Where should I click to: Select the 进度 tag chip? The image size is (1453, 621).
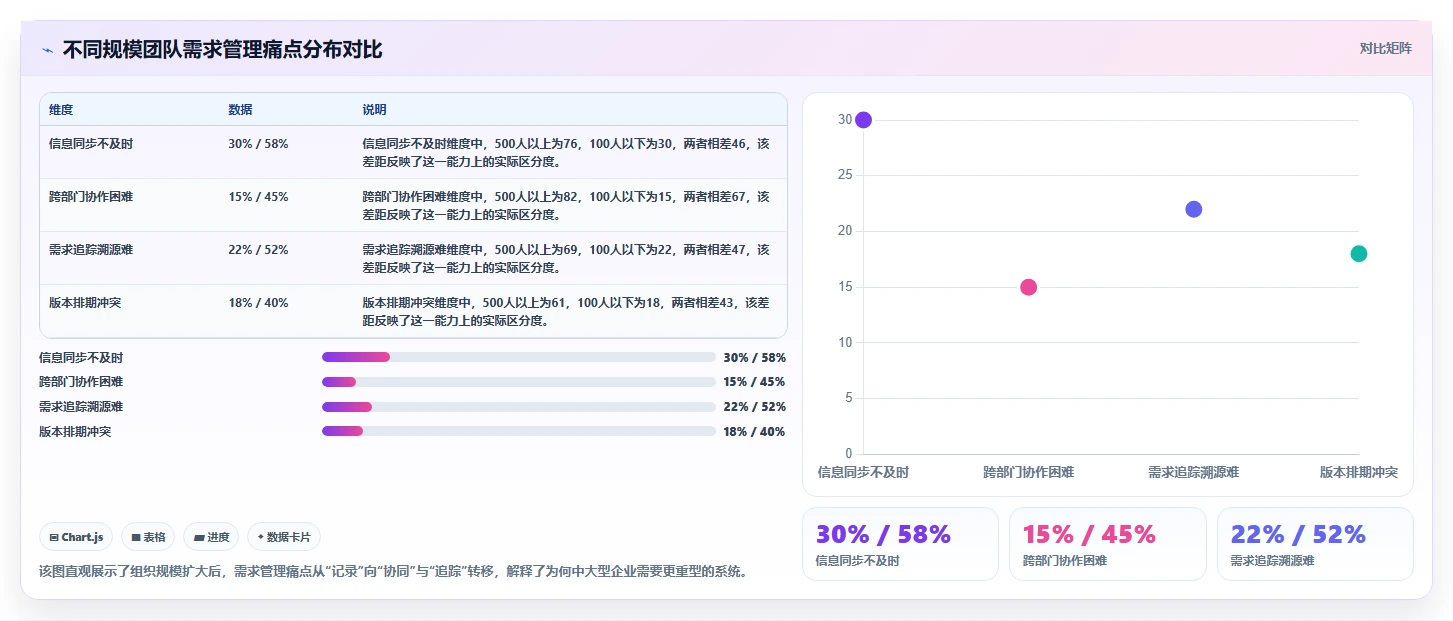[211, 537]
